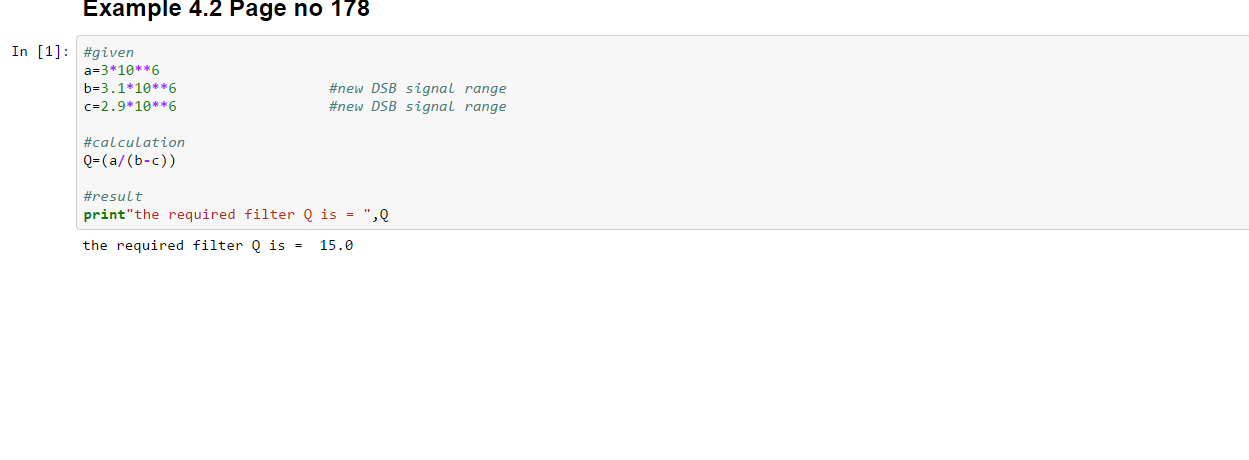Image resolution: width=1249 pixels, height=460 pixels.
Task: Click the empty line above "#calculation"
Action: 300,124
